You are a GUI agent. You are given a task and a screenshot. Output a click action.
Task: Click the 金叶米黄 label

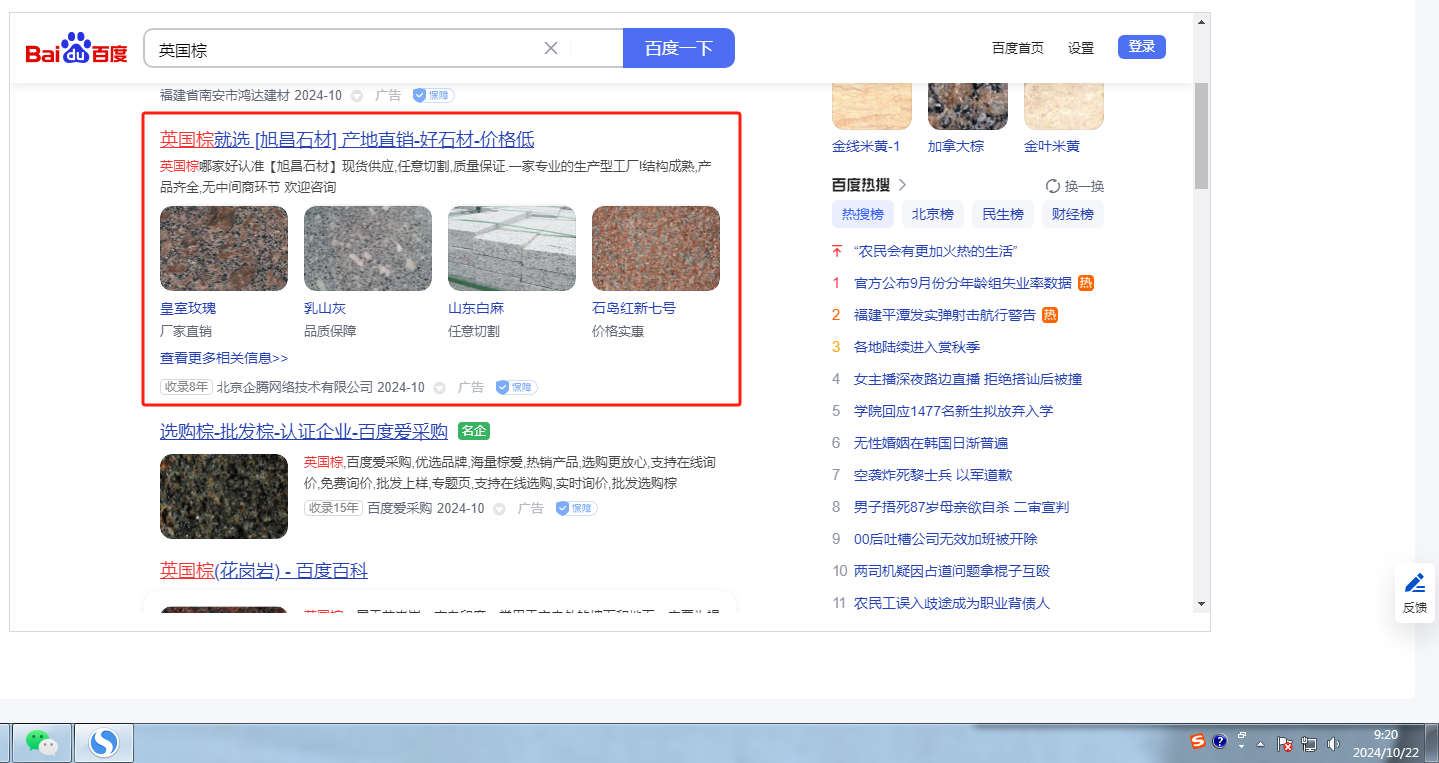pyautogui.click(x=1052, y=146)
